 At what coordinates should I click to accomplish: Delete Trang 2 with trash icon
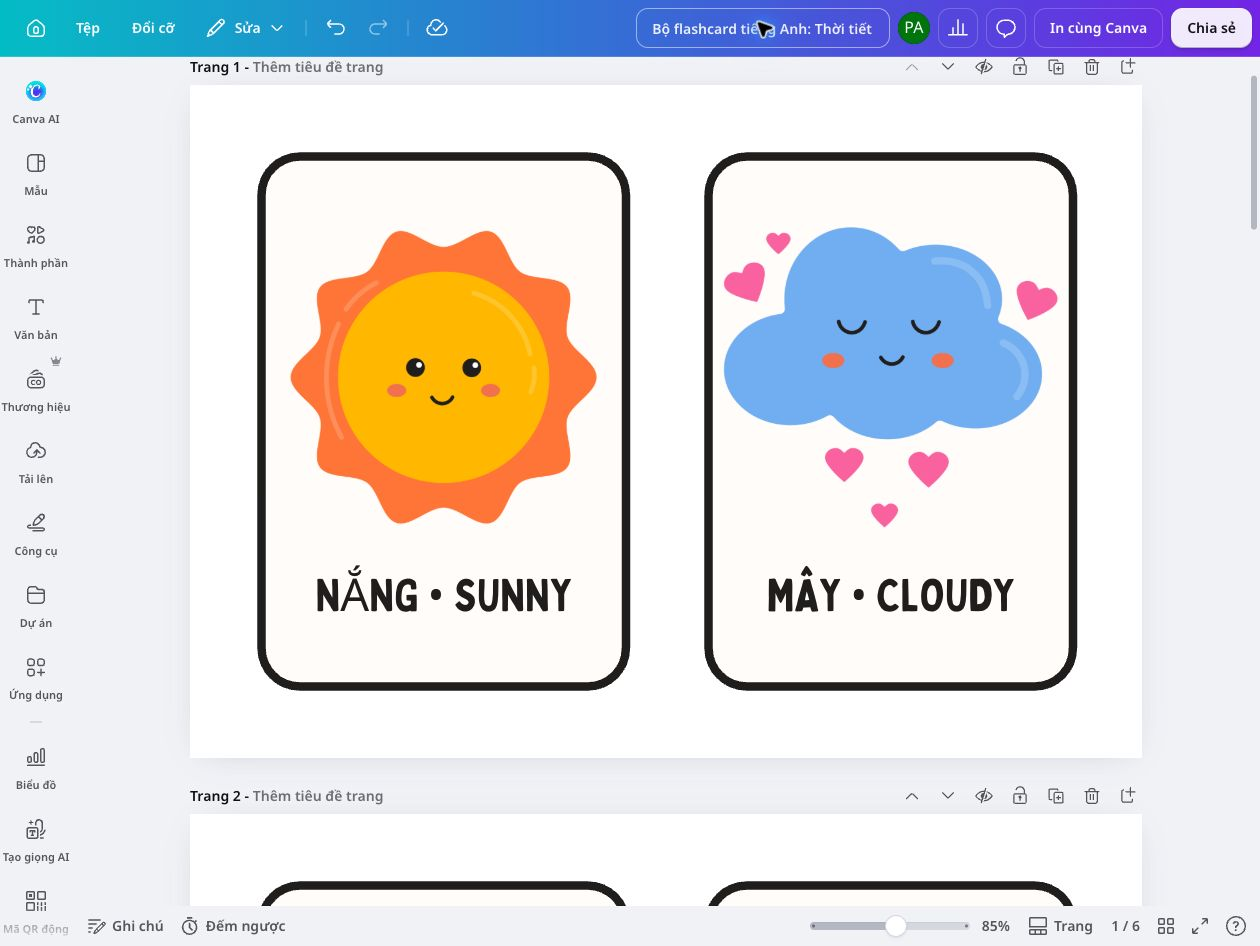pos(1092,796)
